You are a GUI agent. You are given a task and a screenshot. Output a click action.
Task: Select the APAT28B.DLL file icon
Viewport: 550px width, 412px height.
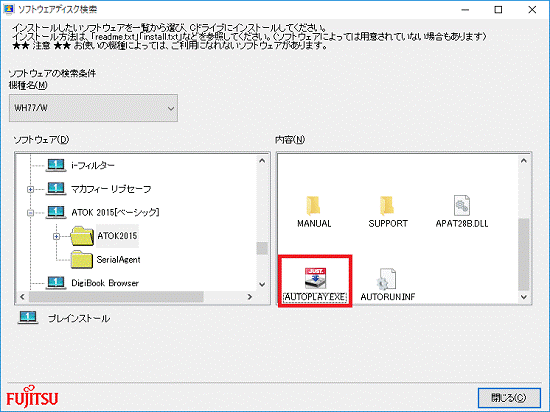tap(462, 205)
